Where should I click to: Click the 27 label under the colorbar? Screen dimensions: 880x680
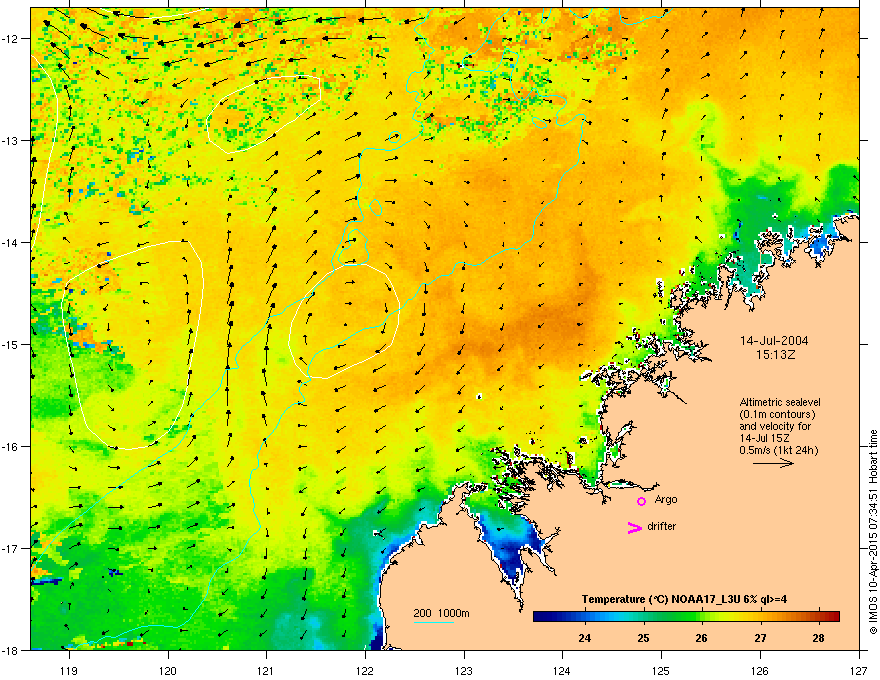(x=760, y=638)
